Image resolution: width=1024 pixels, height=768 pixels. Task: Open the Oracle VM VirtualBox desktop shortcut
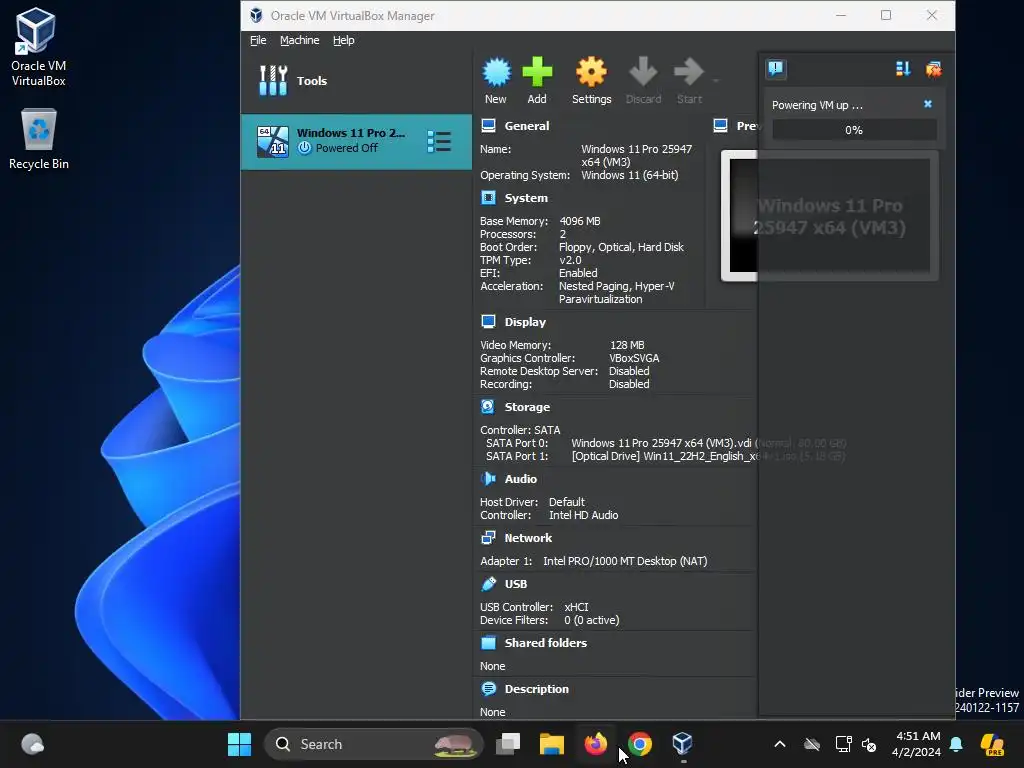pyautogui.click(x=38, y=47)
